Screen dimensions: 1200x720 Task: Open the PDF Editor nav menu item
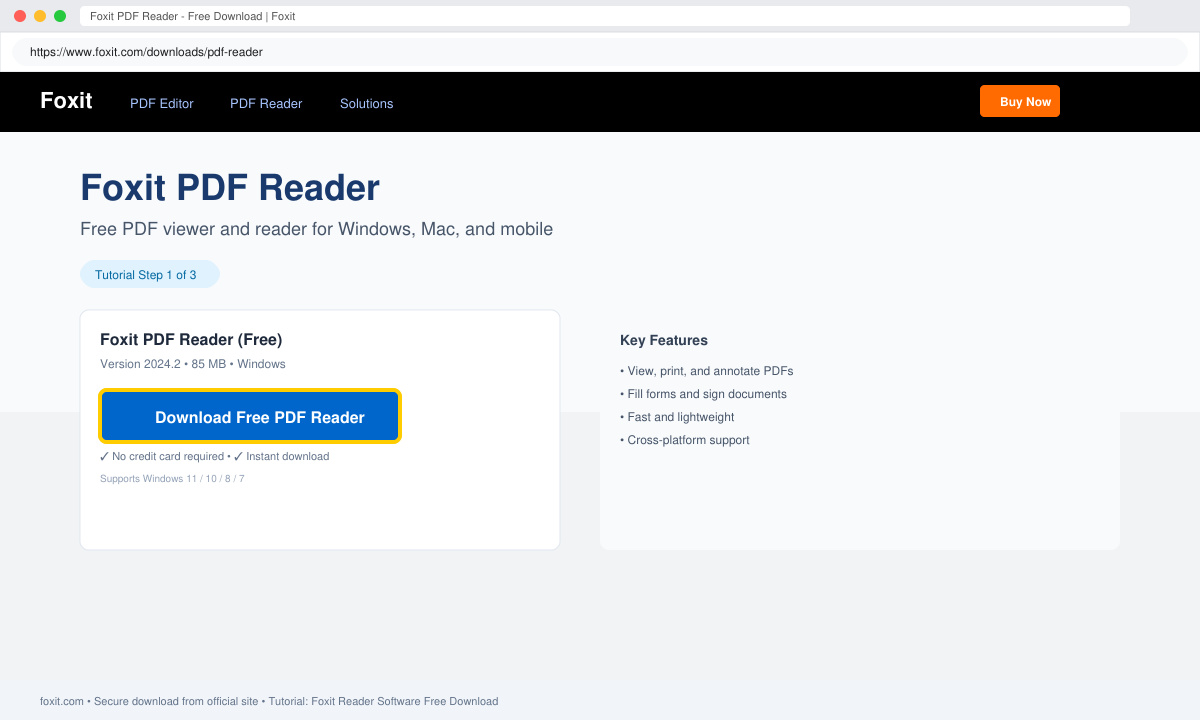[162, 103]
